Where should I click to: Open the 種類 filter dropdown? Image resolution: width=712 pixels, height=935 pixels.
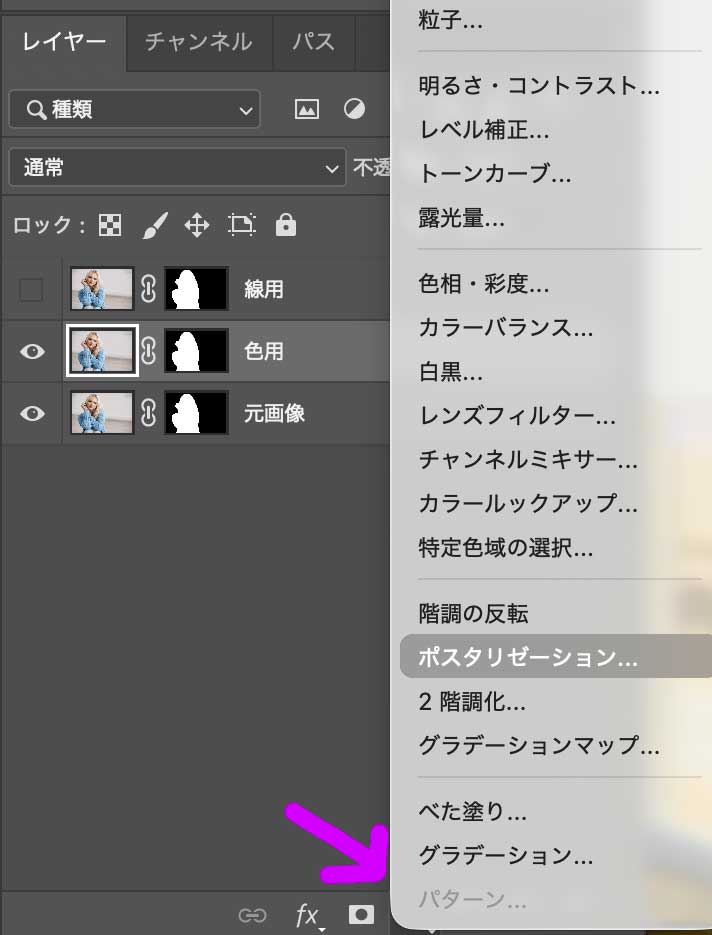click(x=135, y=109)
